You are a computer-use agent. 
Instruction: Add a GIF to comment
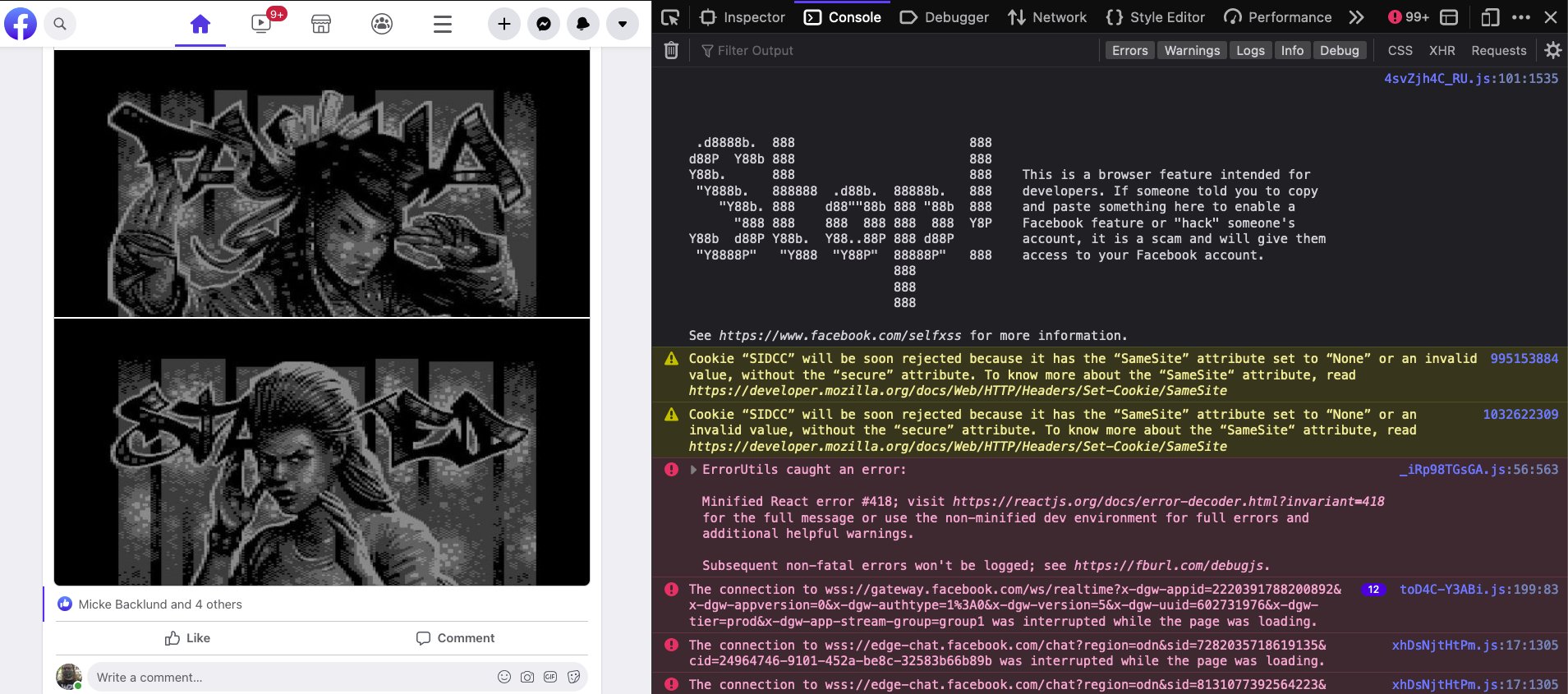pyautogui.click(x=550, y=677)
